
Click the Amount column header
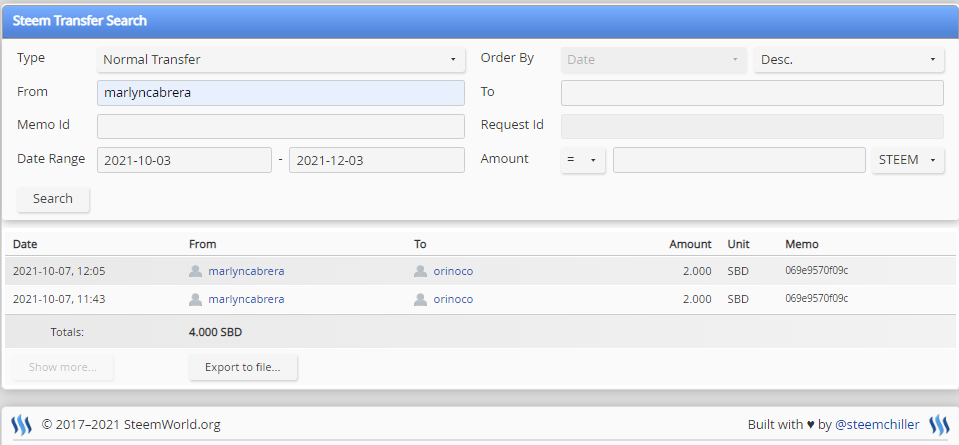[690, 244]
